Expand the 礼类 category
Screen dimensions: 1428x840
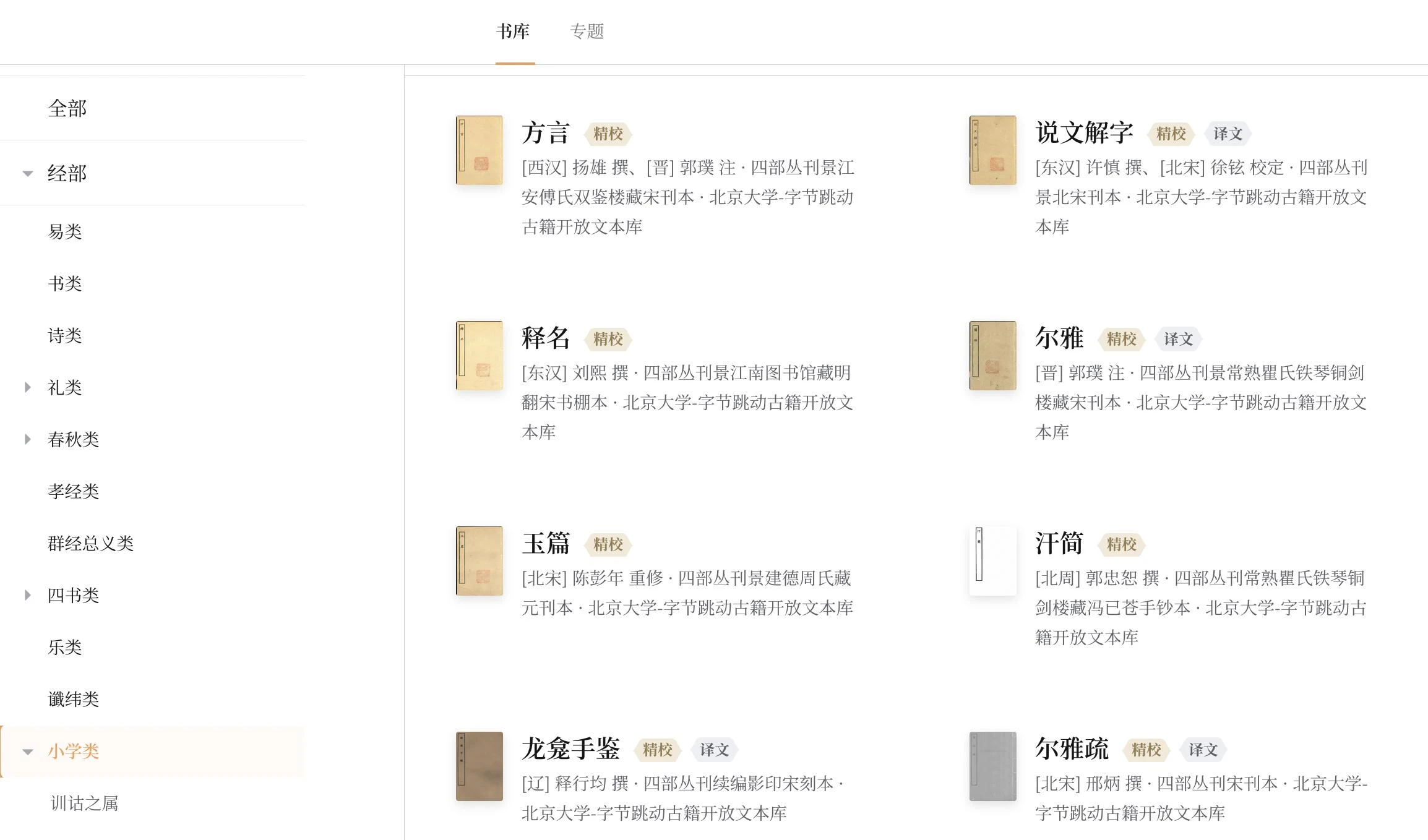tap(27, 387)
